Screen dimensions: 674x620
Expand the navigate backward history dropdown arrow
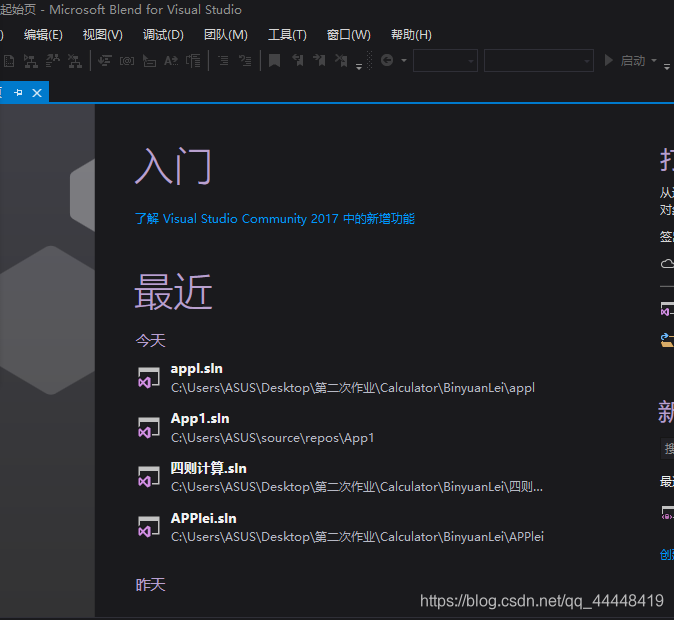pyautogui.click(x=404, y=60)
